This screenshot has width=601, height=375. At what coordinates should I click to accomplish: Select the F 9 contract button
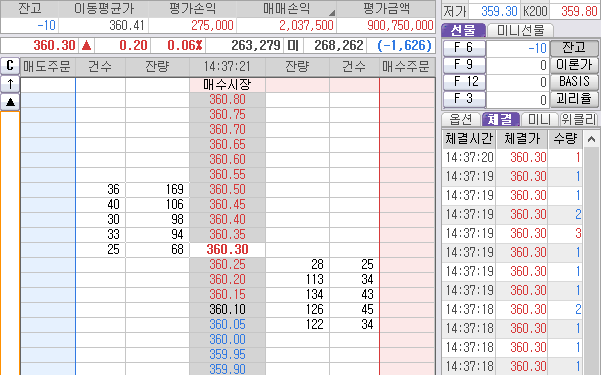(464, 65)
